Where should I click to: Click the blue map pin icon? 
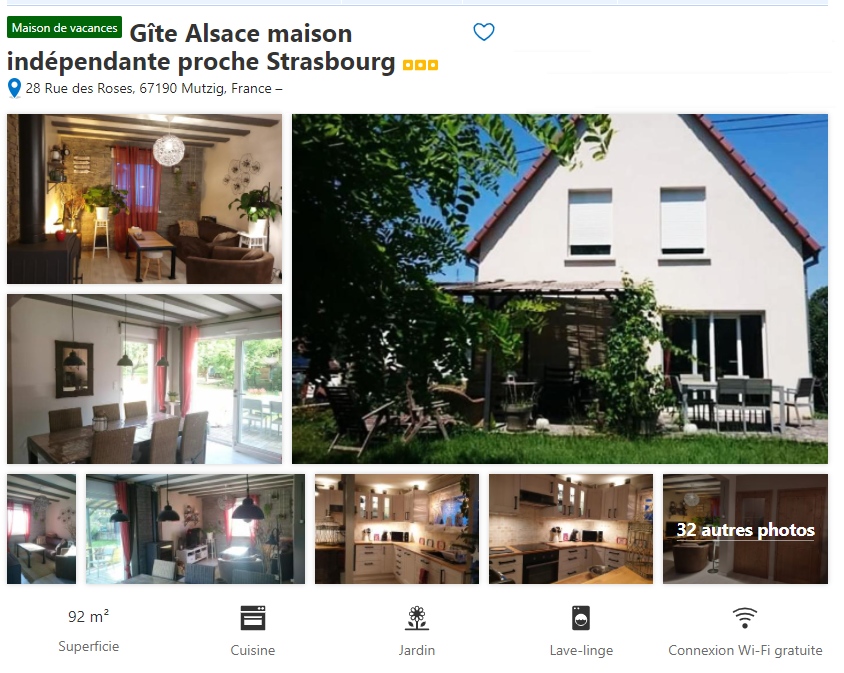pyautogui.click(x=15, y=88)
